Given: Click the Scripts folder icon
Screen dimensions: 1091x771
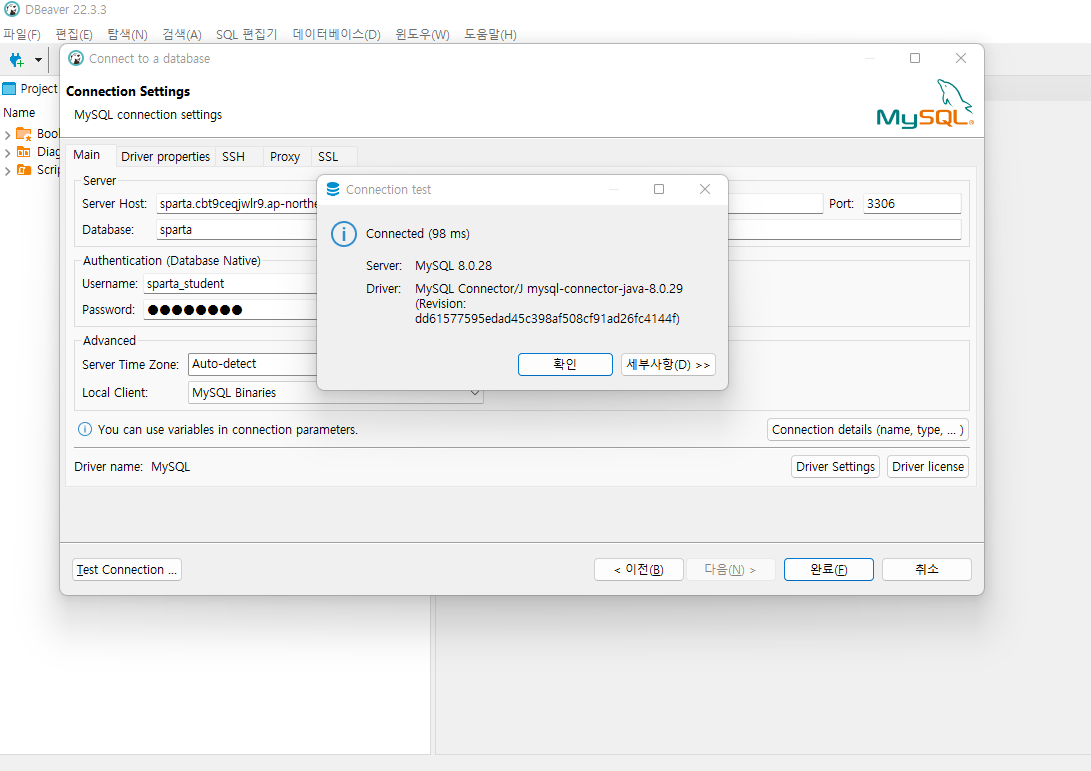Looking at the screenshot, I should point(24,170).
